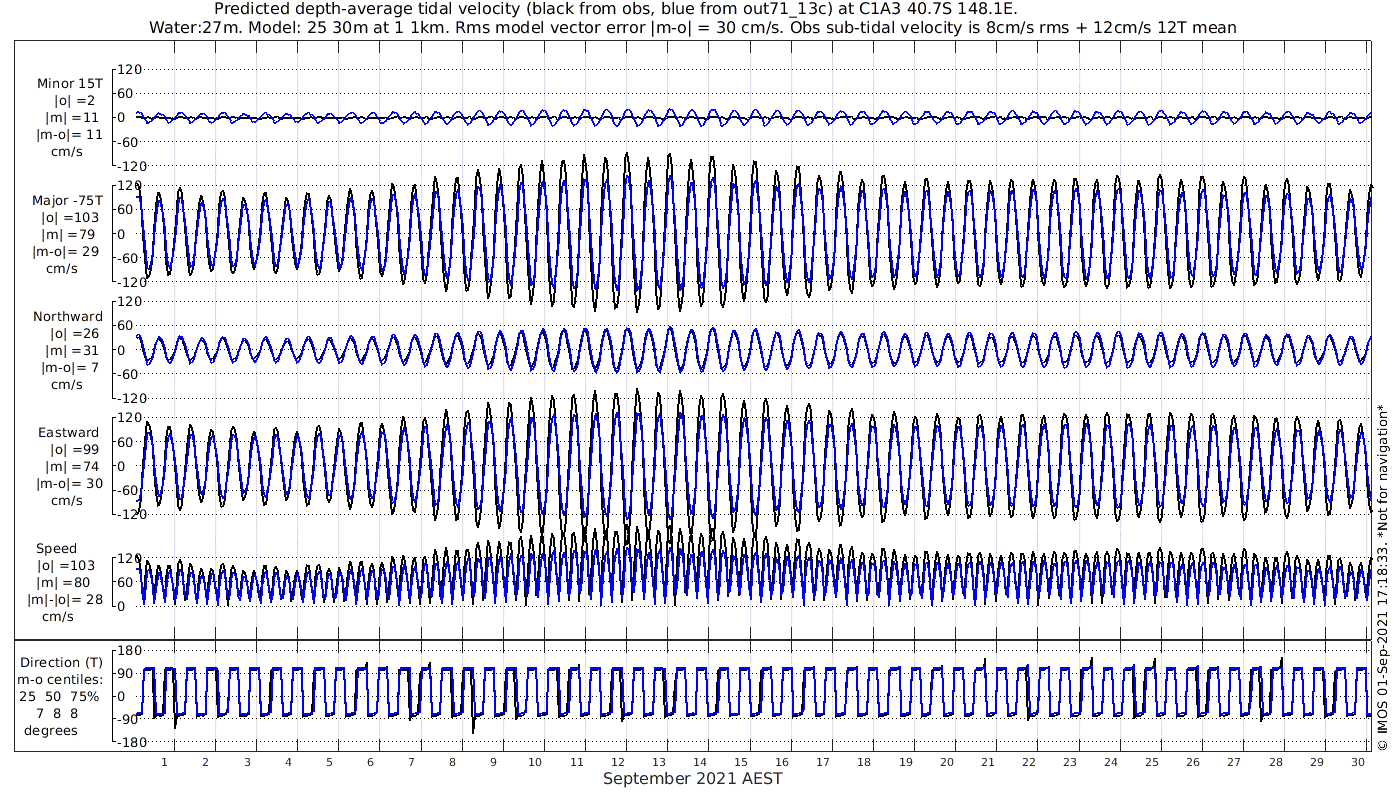Screen dimensions: 1400x800
Task: Click the '|o| =2' value in Minor panel
Action: click(x=74, y=101)
